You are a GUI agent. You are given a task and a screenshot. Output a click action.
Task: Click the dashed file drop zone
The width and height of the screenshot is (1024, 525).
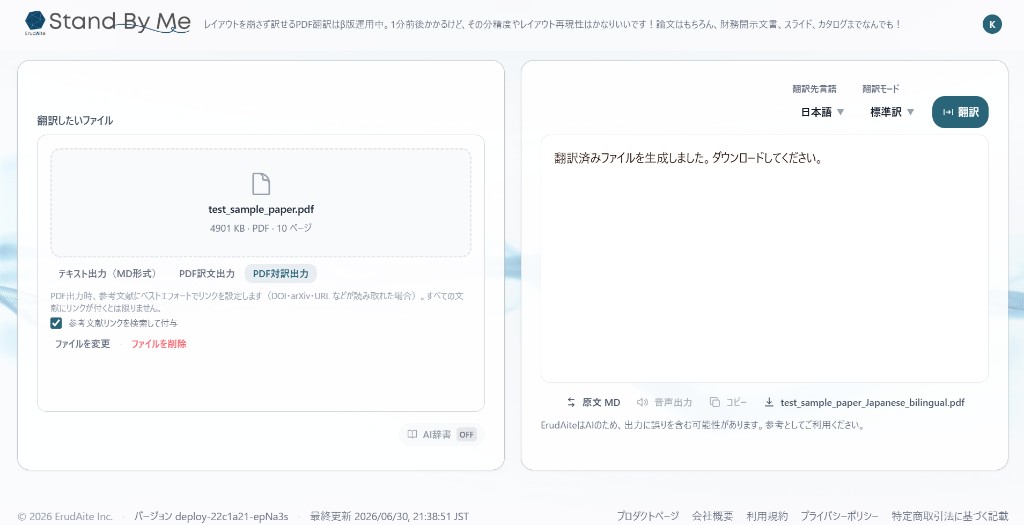tap(261, 202)
